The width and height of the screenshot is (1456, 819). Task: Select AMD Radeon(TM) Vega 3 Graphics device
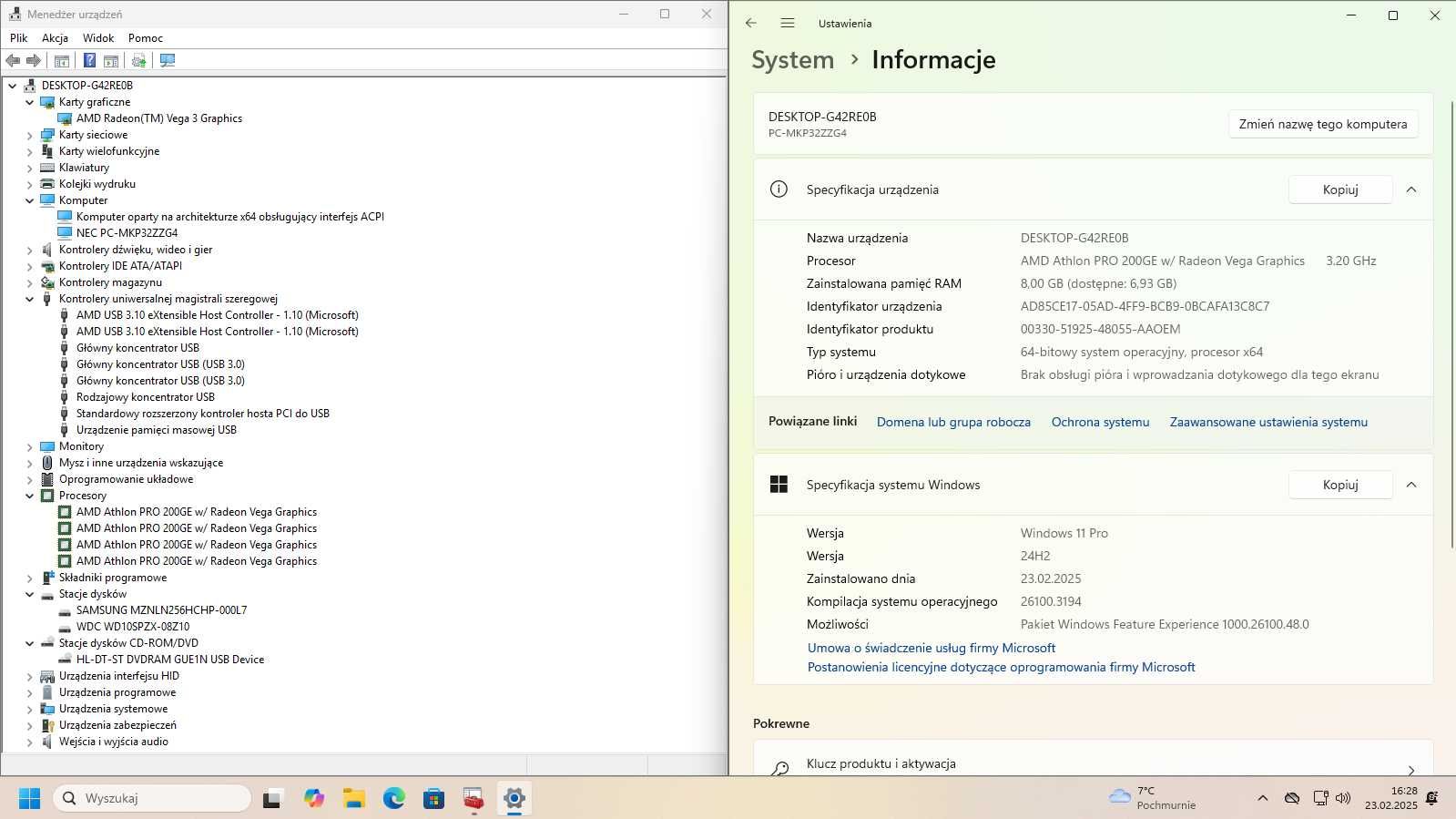[x=159, y=118]
